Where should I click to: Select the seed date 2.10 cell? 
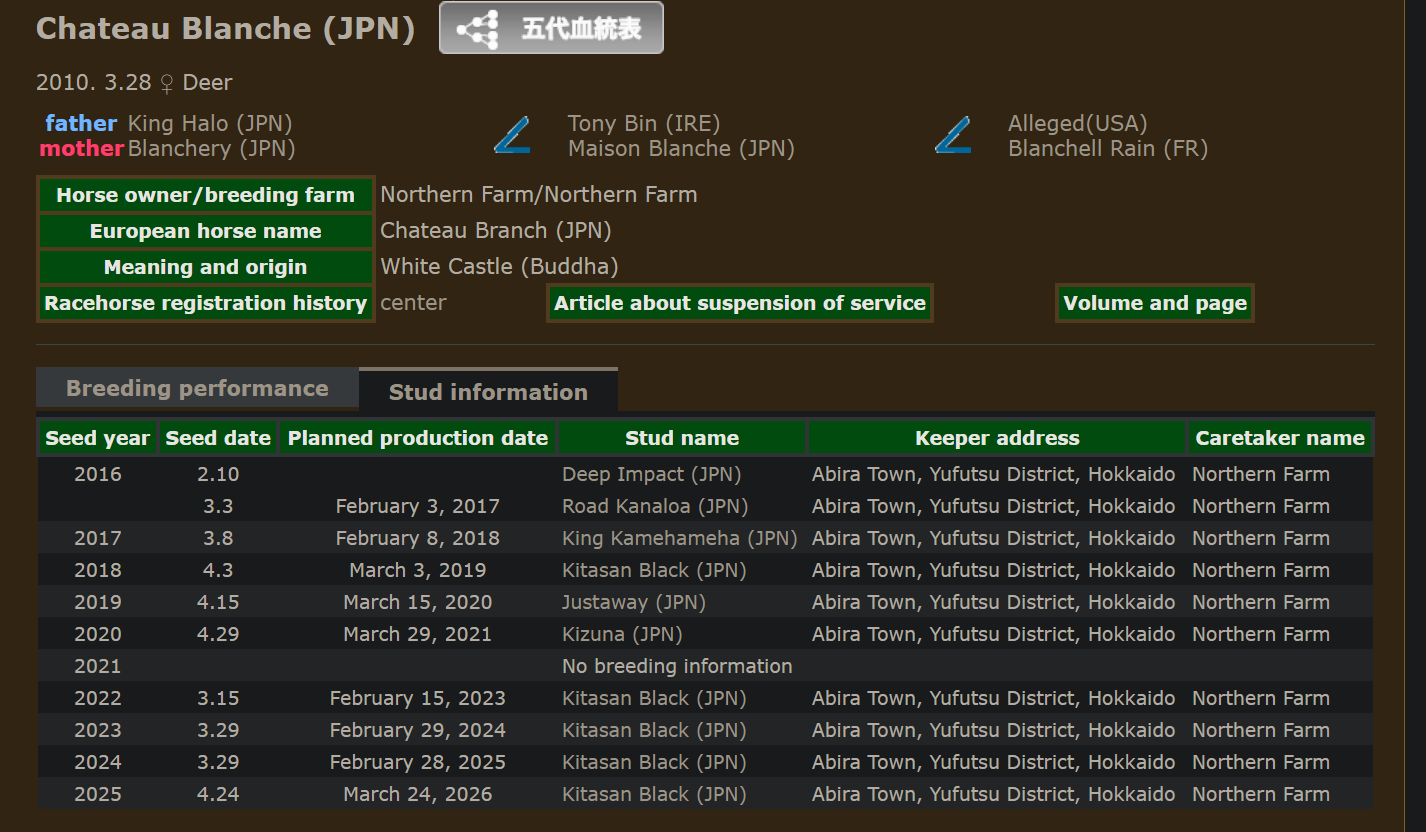[x=218, y=474]
